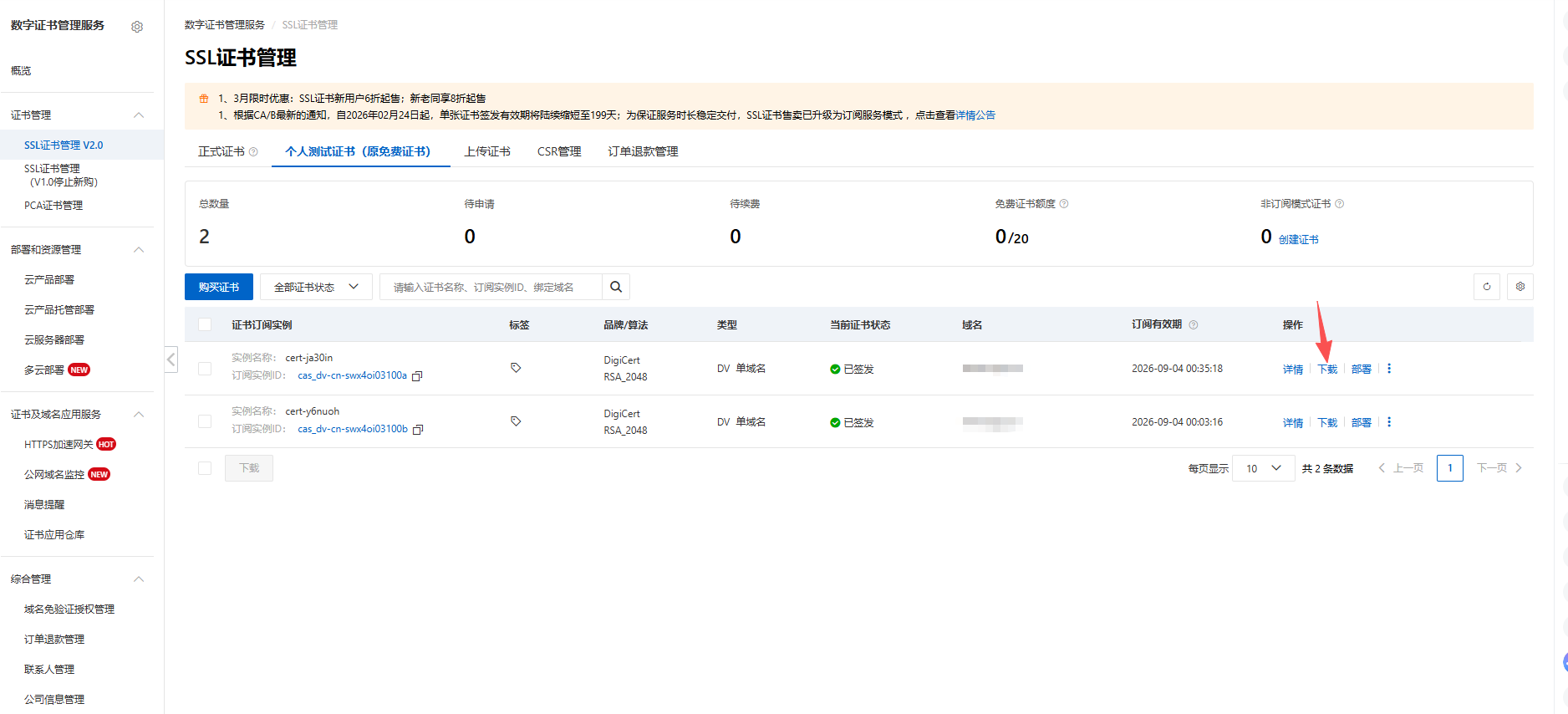Screen dimensions: 1568x714
Task: Click the certificate search input field
Action: click(493, 287)
